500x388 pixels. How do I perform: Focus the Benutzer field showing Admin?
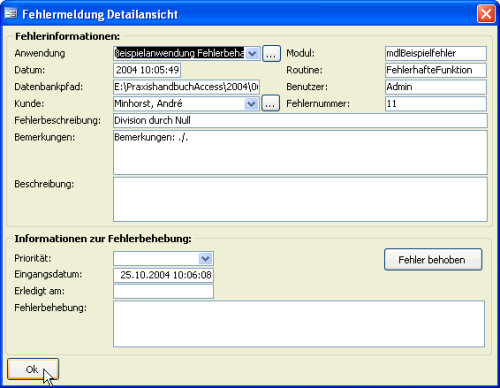pos(436,87)
